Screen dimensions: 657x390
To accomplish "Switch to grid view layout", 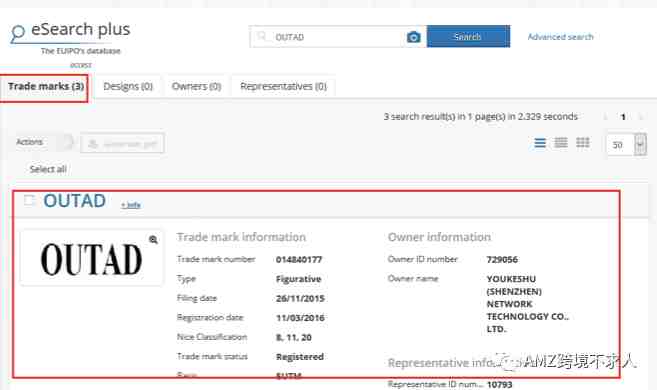I will coord(583,143).
